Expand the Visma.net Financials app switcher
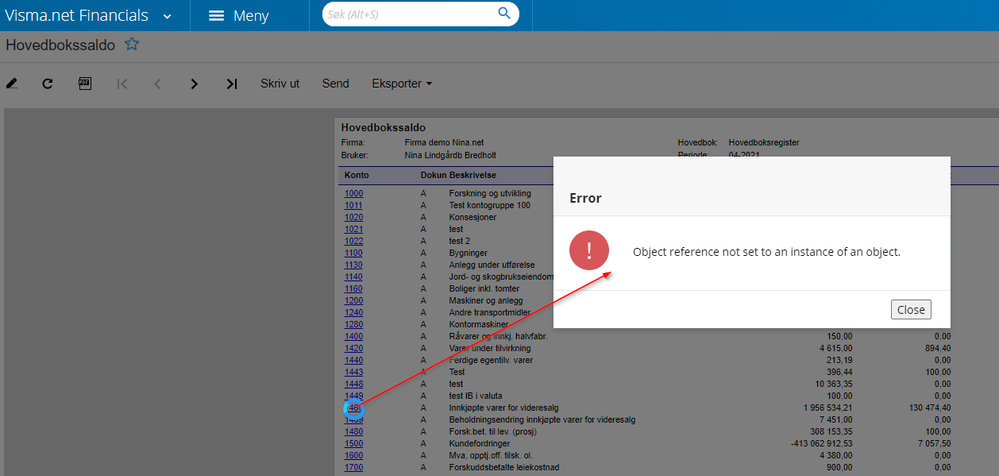This screenshot has height=476, width=999. (166, 16)
